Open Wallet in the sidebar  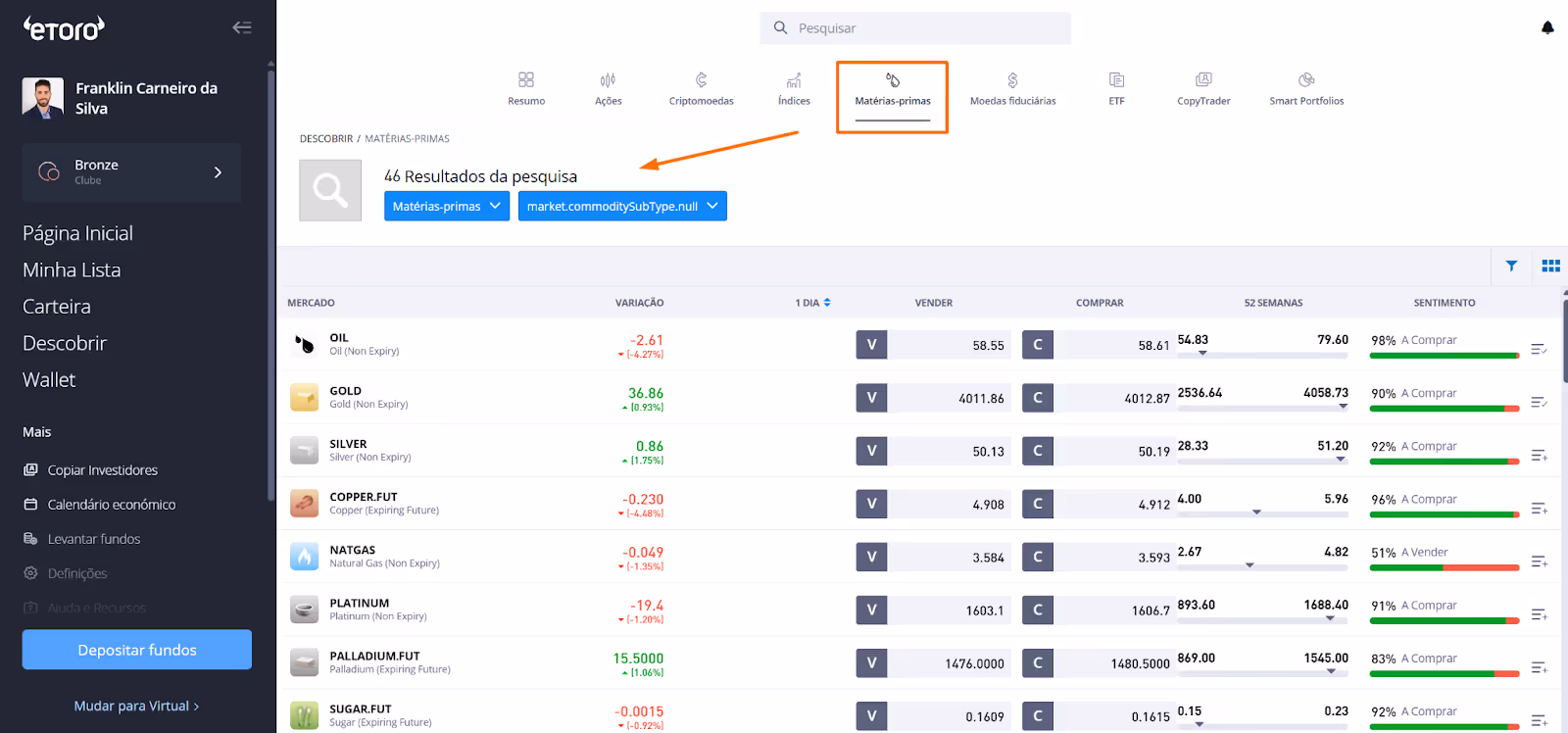[49, 379]
